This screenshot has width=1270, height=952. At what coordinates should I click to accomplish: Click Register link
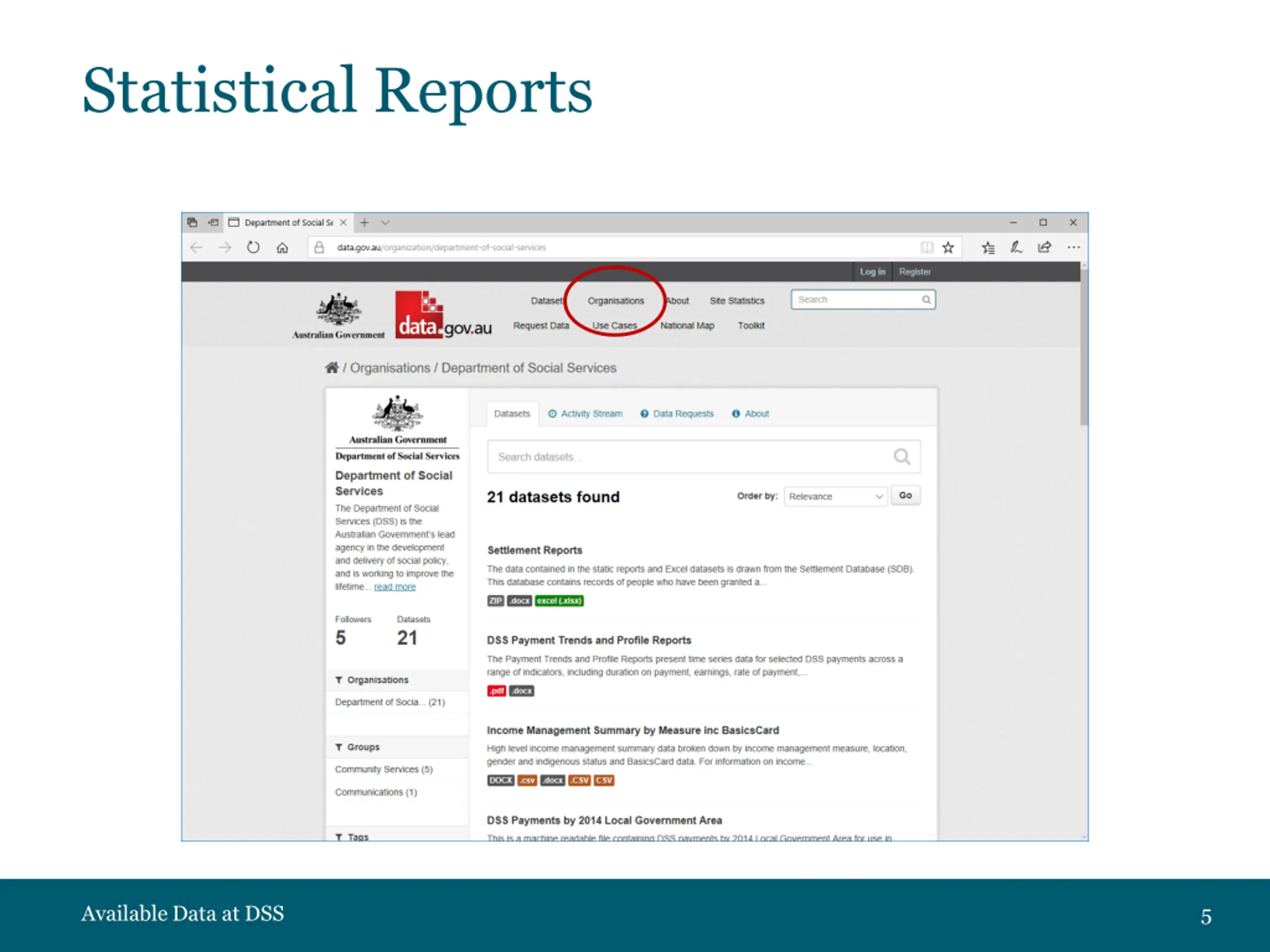pos(915,272)
